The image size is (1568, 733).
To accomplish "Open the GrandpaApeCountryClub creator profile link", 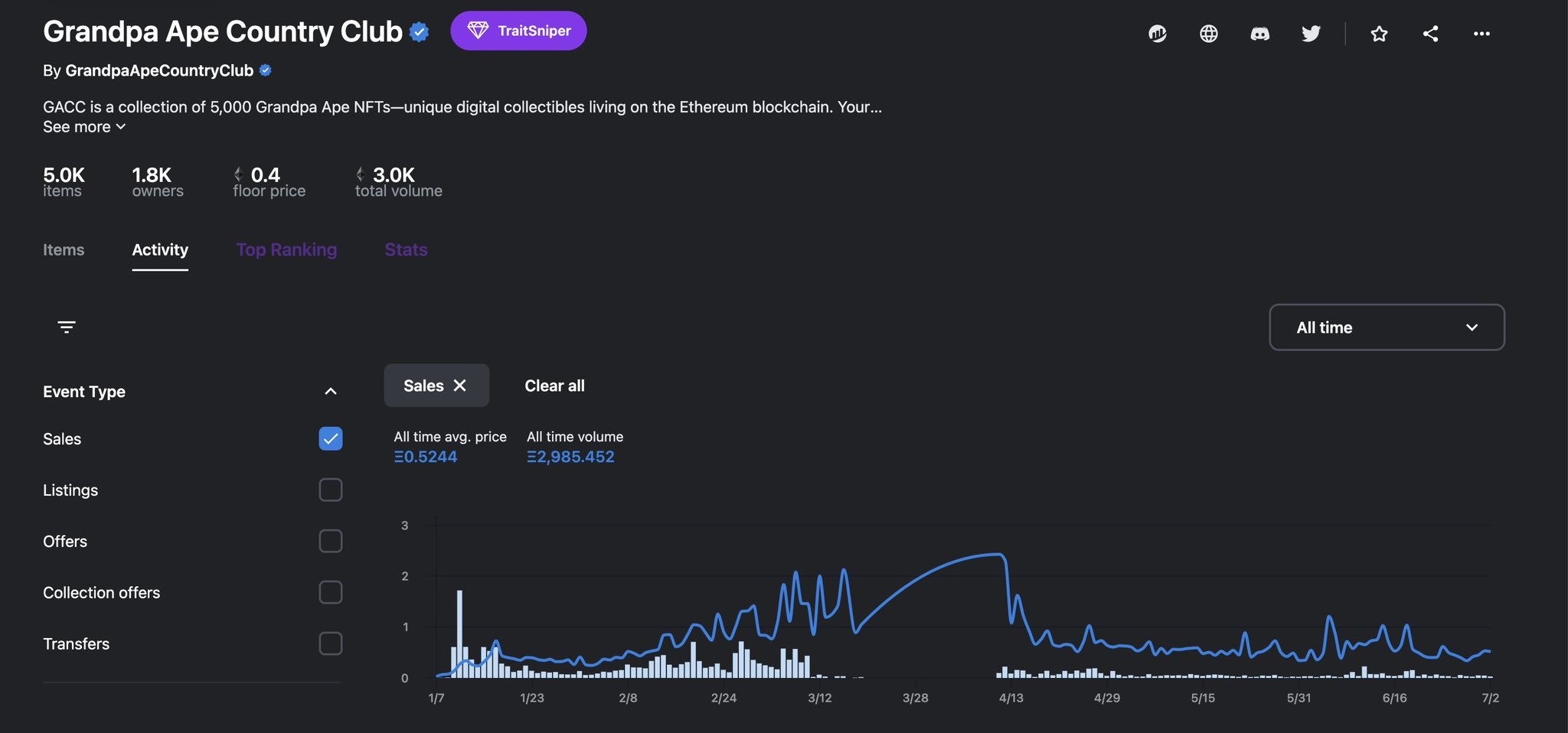I will 159,70.
